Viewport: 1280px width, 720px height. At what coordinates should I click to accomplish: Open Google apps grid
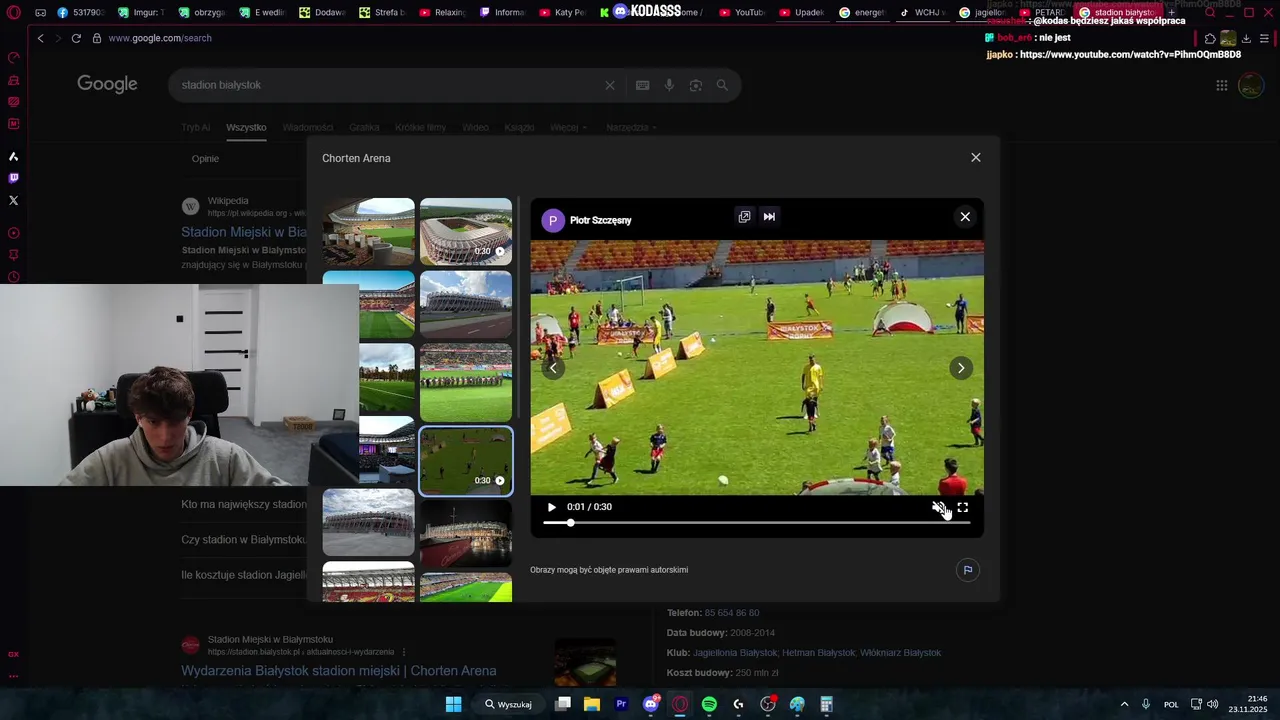[1221, 85]
